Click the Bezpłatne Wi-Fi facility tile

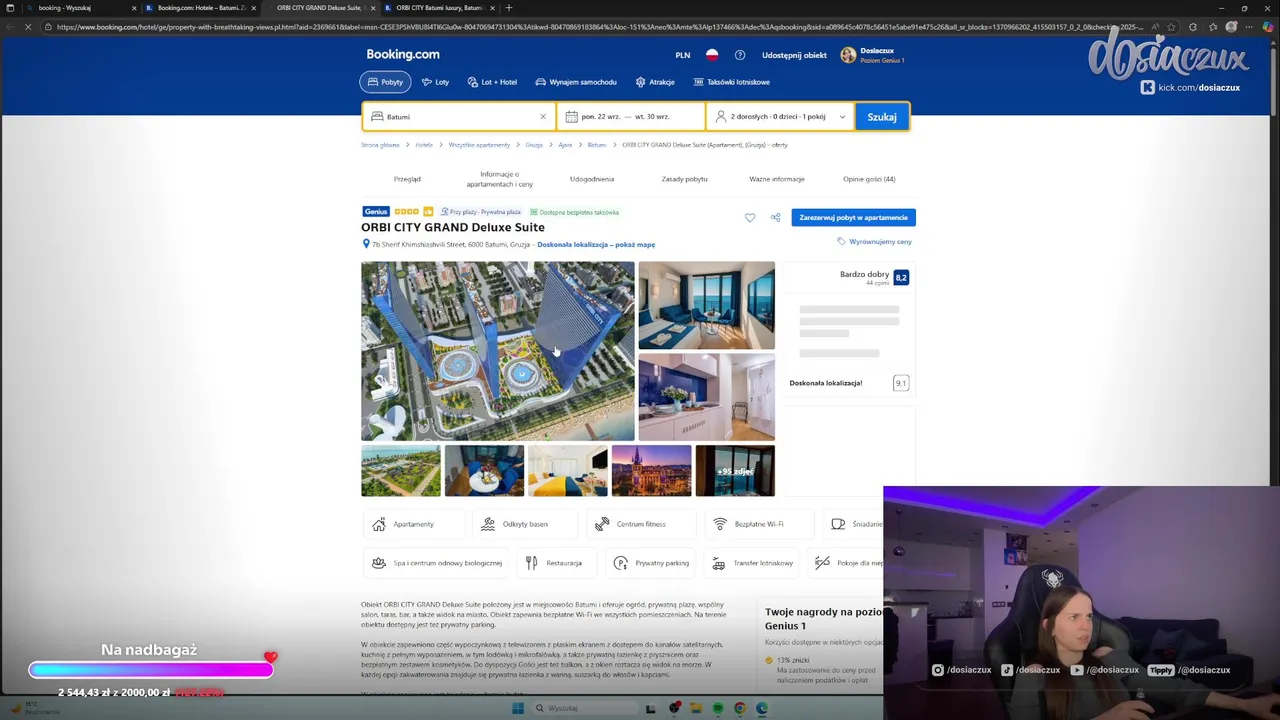[759, 524]
